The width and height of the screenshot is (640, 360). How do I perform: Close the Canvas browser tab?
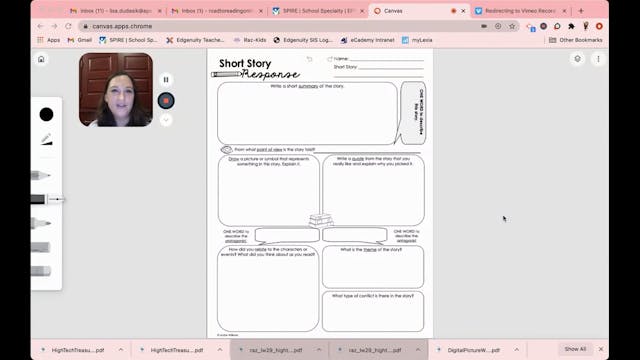pos(463,11)
